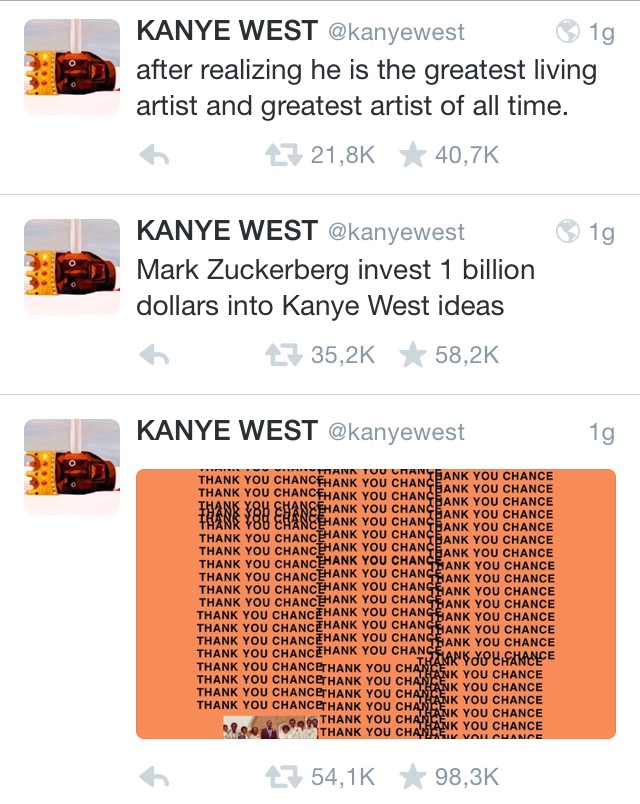The height and width of the screenshot is (804, 640).
Task: Favorite the Mark Zuckerberg invest tweet
Action: coord(413,355)
